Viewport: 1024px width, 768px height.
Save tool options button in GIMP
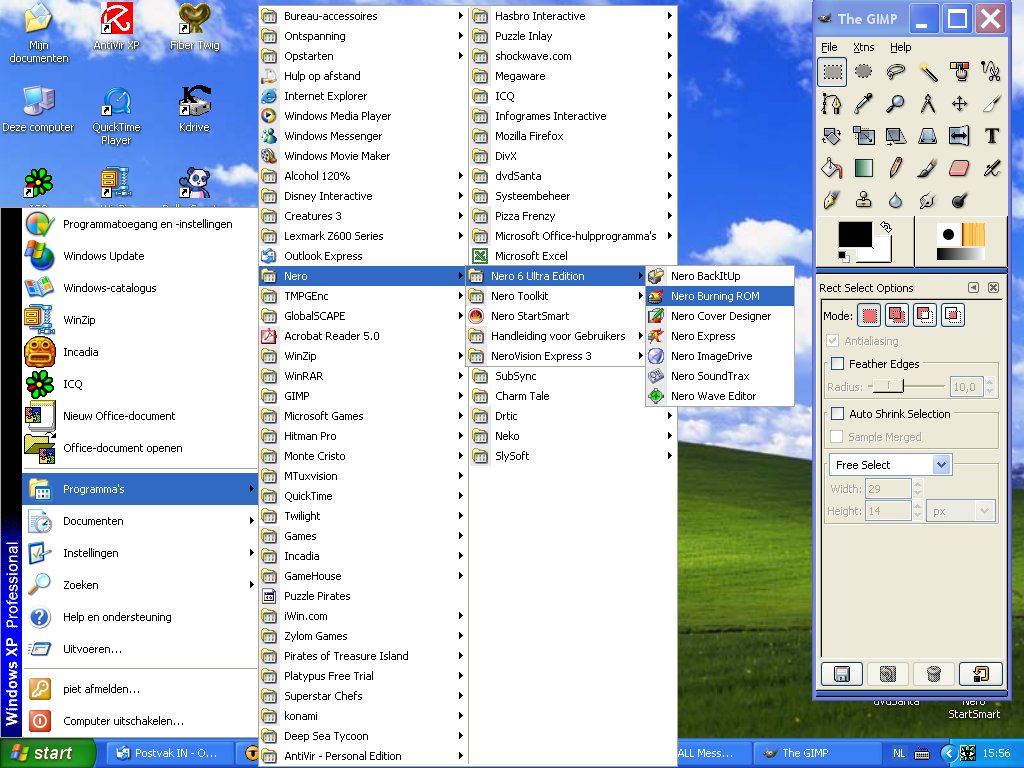click(842, 673)
